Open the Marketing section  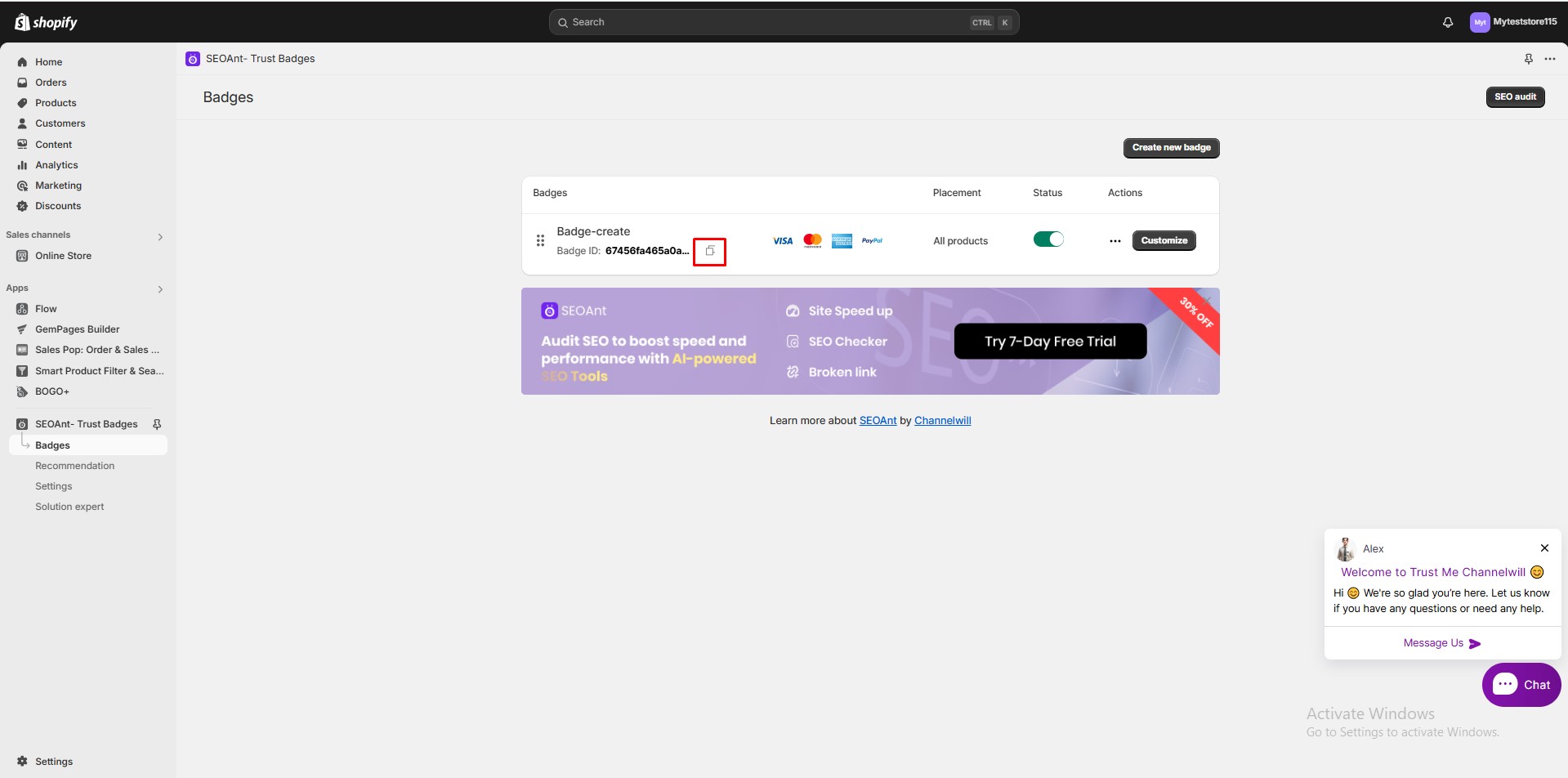[x=58, y=185]
